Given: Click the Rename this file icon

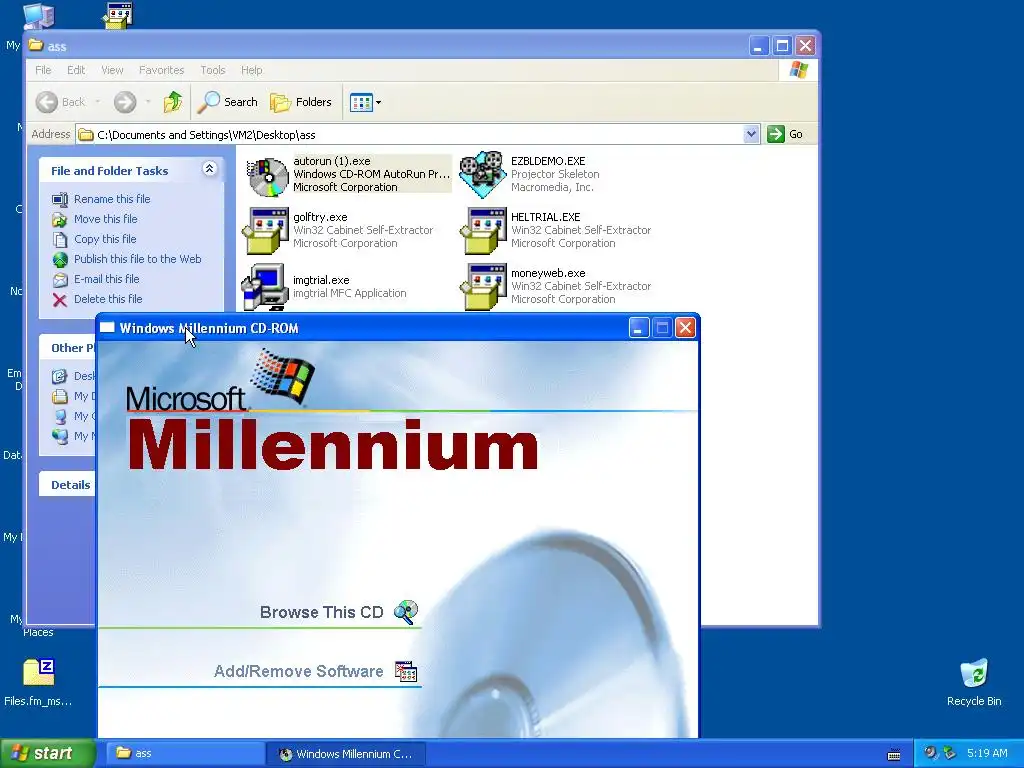Looking at the screenshot, I should (x=60, y=199).
